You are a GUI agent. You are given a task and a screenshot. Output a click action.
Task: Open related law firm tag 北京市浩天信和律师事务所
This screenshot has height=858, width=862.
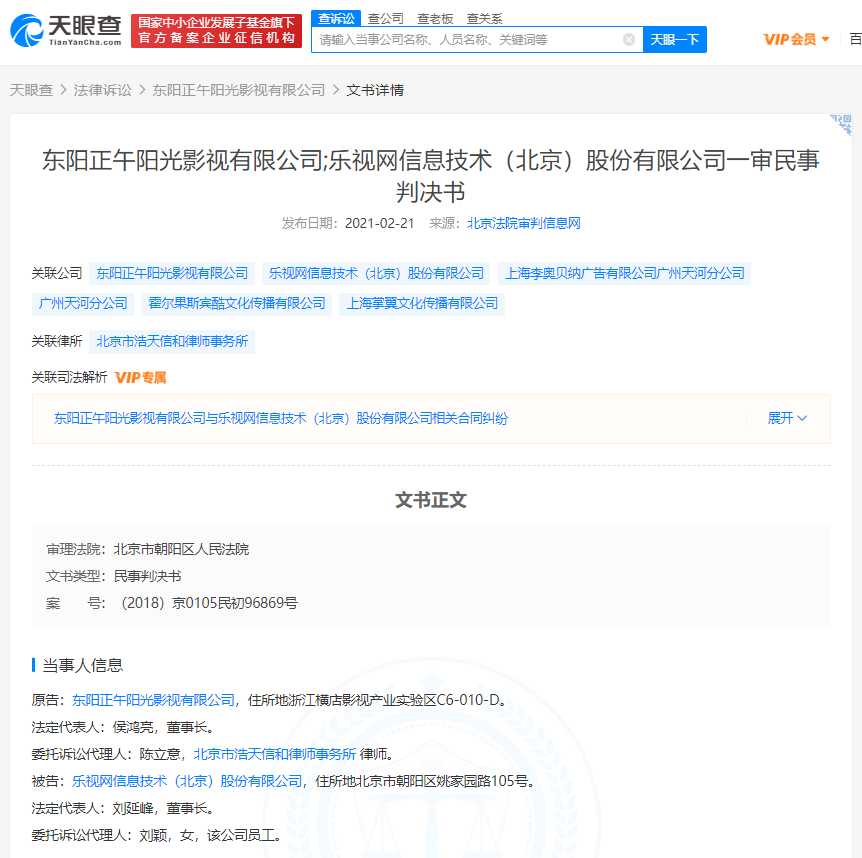click(x=172, y=341)
